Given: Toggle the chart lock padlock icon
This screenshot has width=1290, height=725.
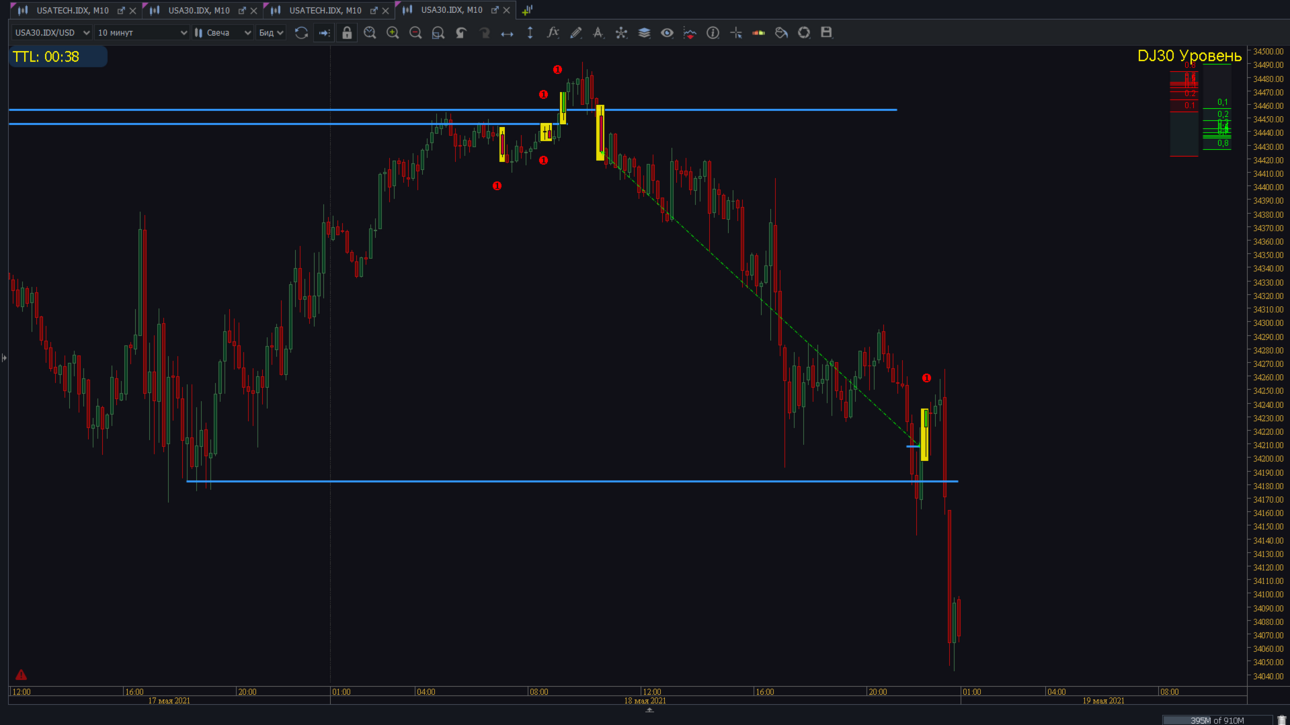Looking at the screenshot, I should tap(347, 33).
